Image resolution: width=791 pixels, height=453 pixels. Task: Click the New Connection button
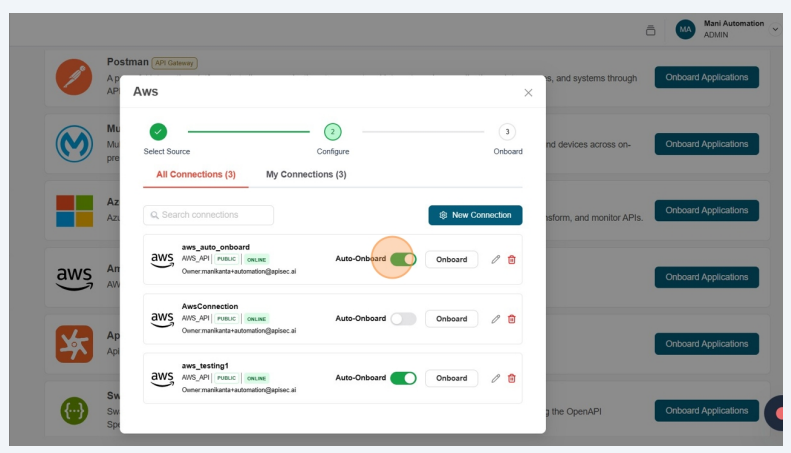click(x=475, y=215)
